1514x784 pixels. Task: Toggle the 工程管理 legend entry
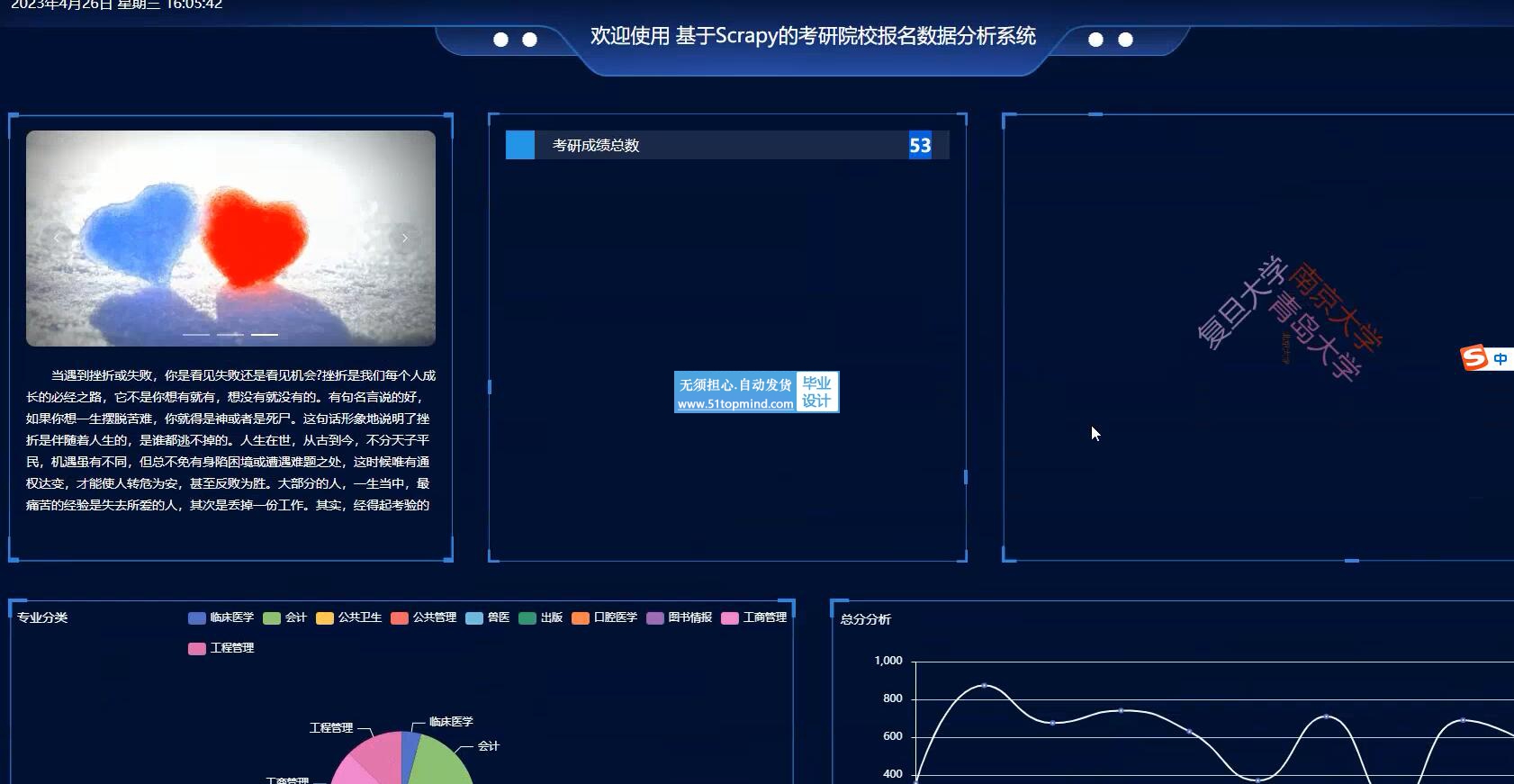point(221,648)
